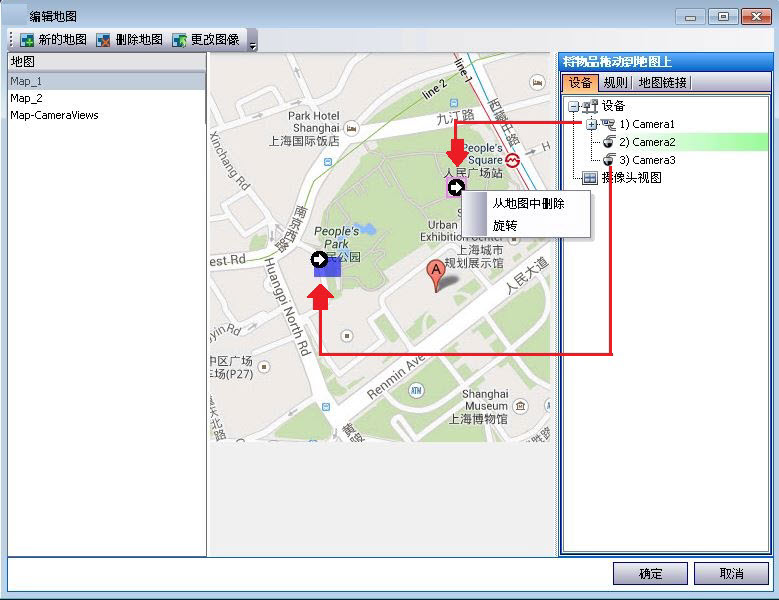Switch to the 地图链接 tab

[x=663, y=82]
